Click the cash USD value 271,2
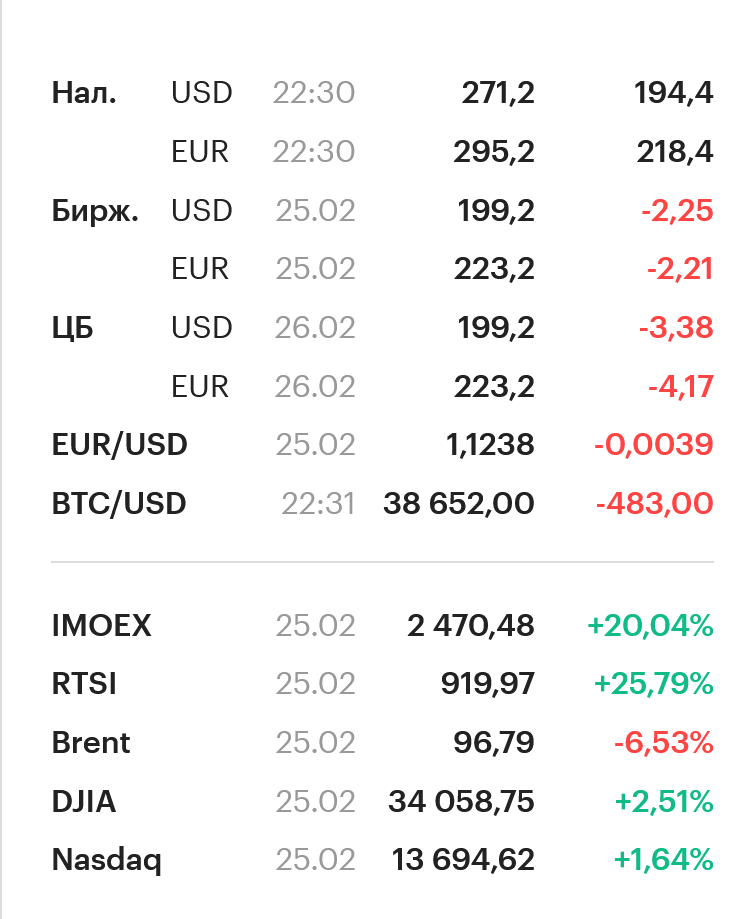750x919 pixels. [498, 93]
